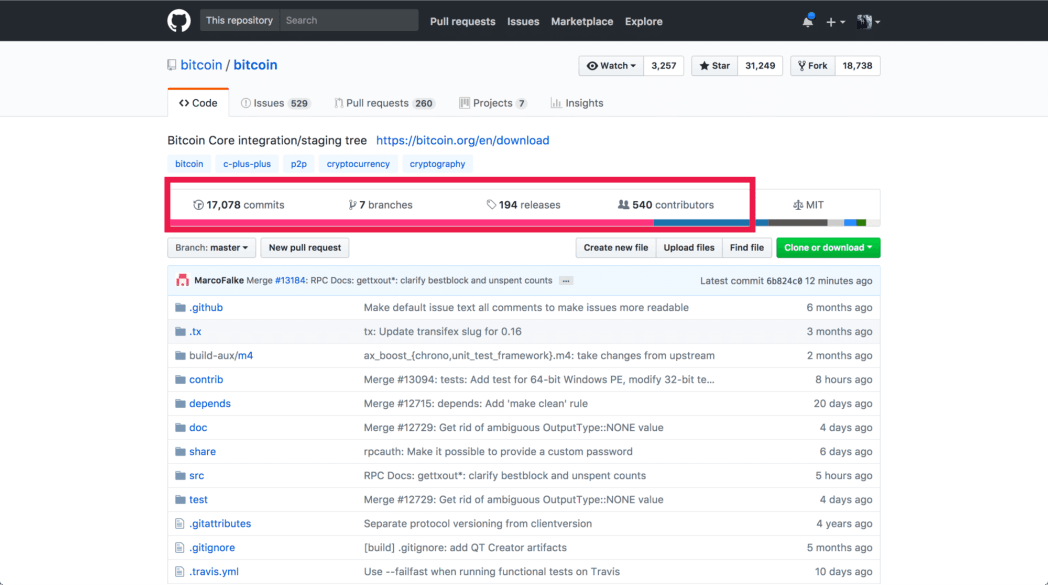1048x585 pixels.
Task: Click the folder icon for doc
Action: coord(180,428)
